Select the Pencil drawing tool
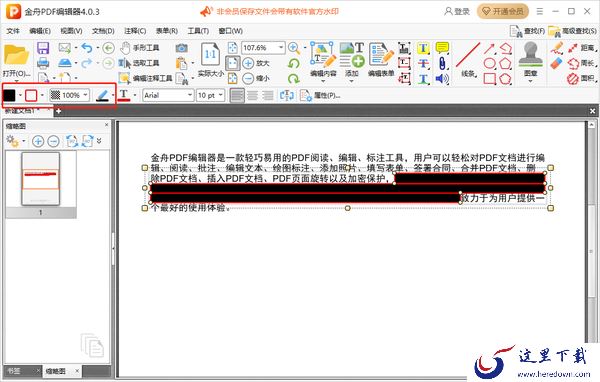Image resolution: width=600 pixels, height=382 pixels. [557, 48]
